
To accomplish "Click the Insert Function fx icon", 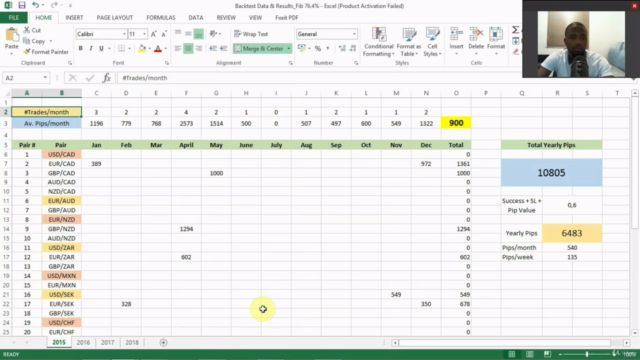I will tap(107, 78).
